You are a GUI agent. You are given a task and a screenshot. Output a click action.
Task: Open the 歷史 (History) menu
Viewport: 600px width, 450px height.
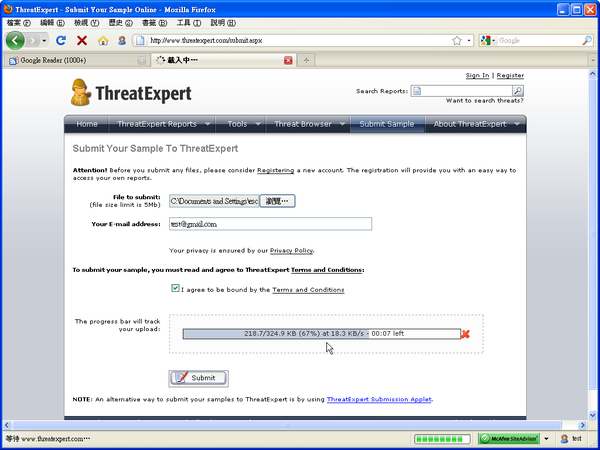point(121,23)
